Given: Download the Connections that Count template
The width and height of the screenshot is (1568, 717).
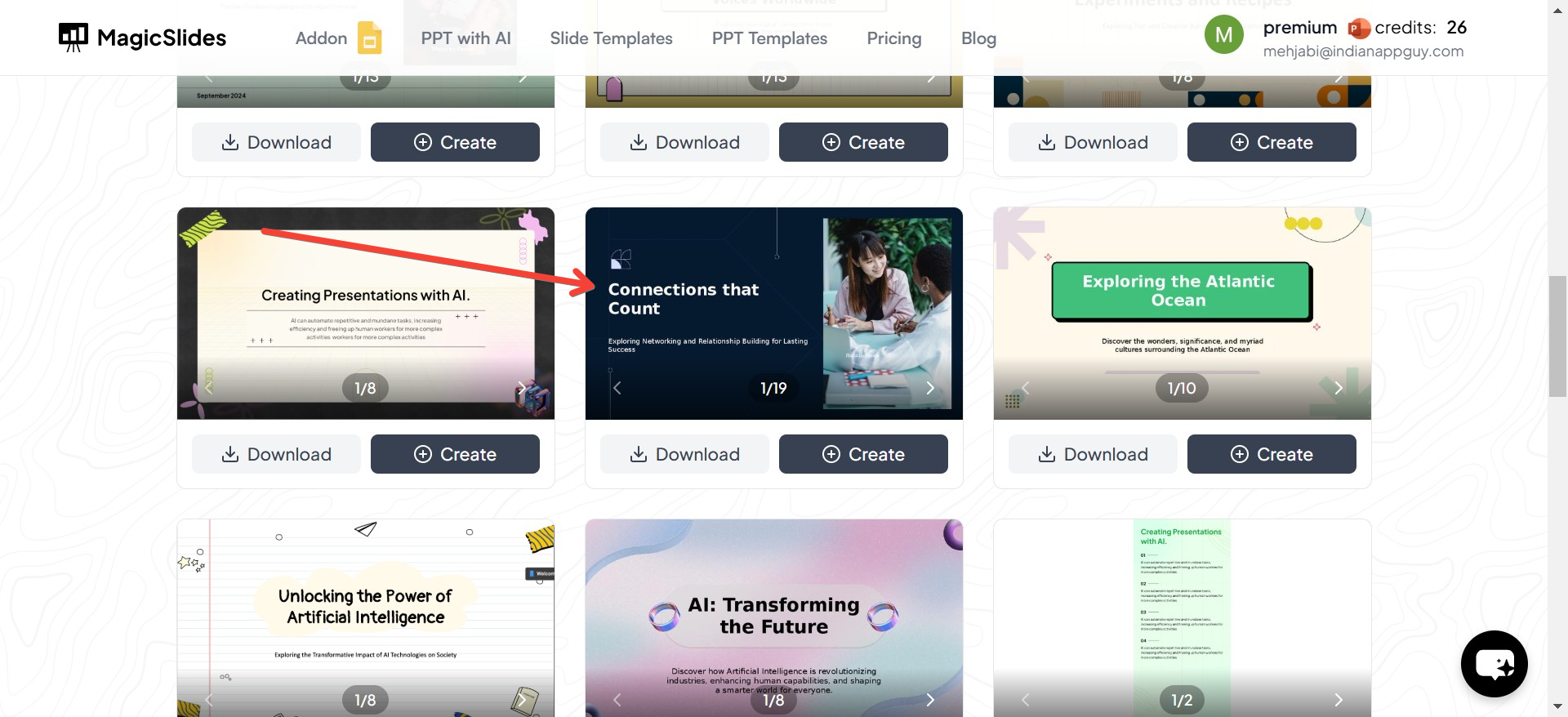Looking at the screenshot, I should pyautogui.click(x=684, y=454).
